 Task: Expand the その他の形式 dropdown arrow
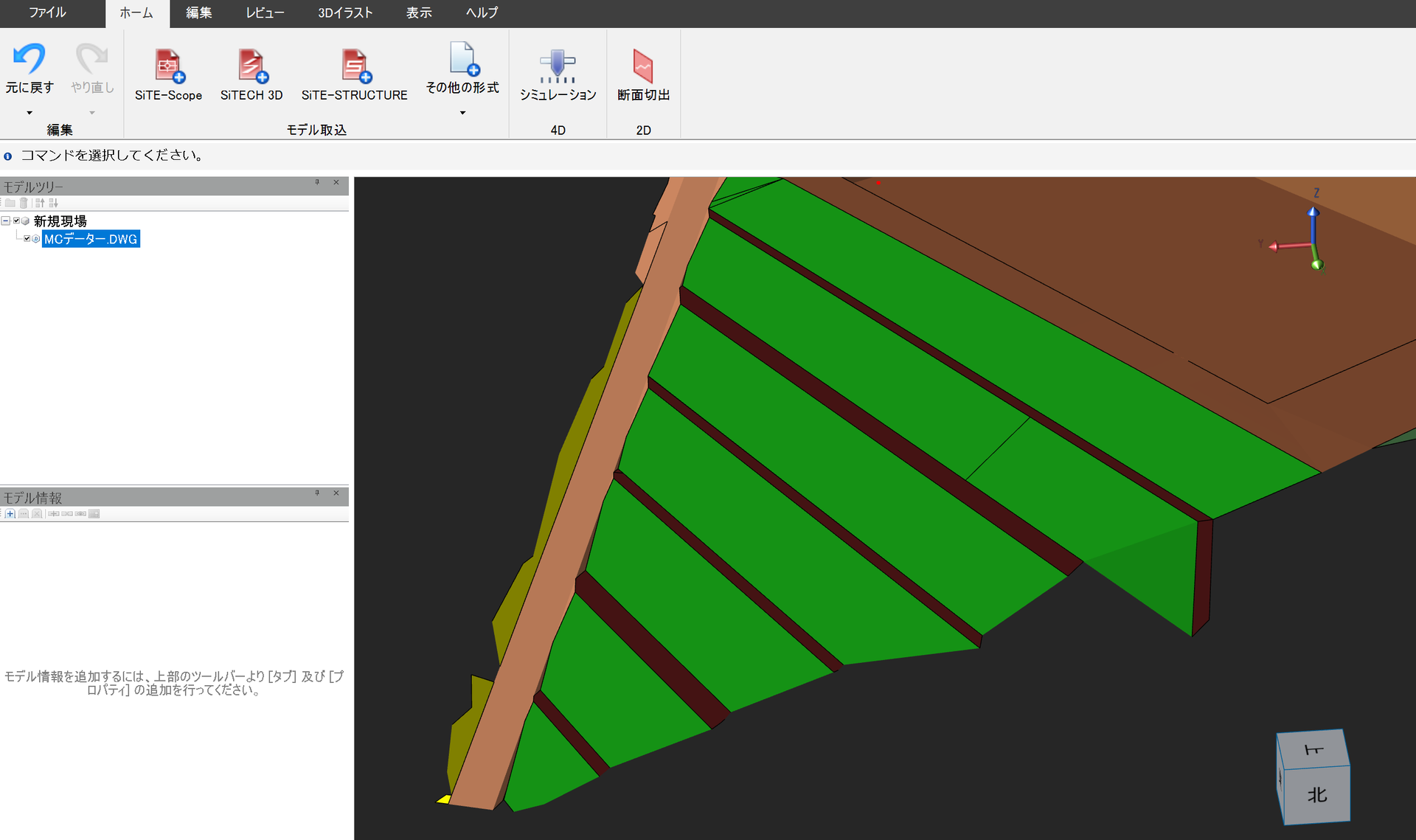coord(463,113)
